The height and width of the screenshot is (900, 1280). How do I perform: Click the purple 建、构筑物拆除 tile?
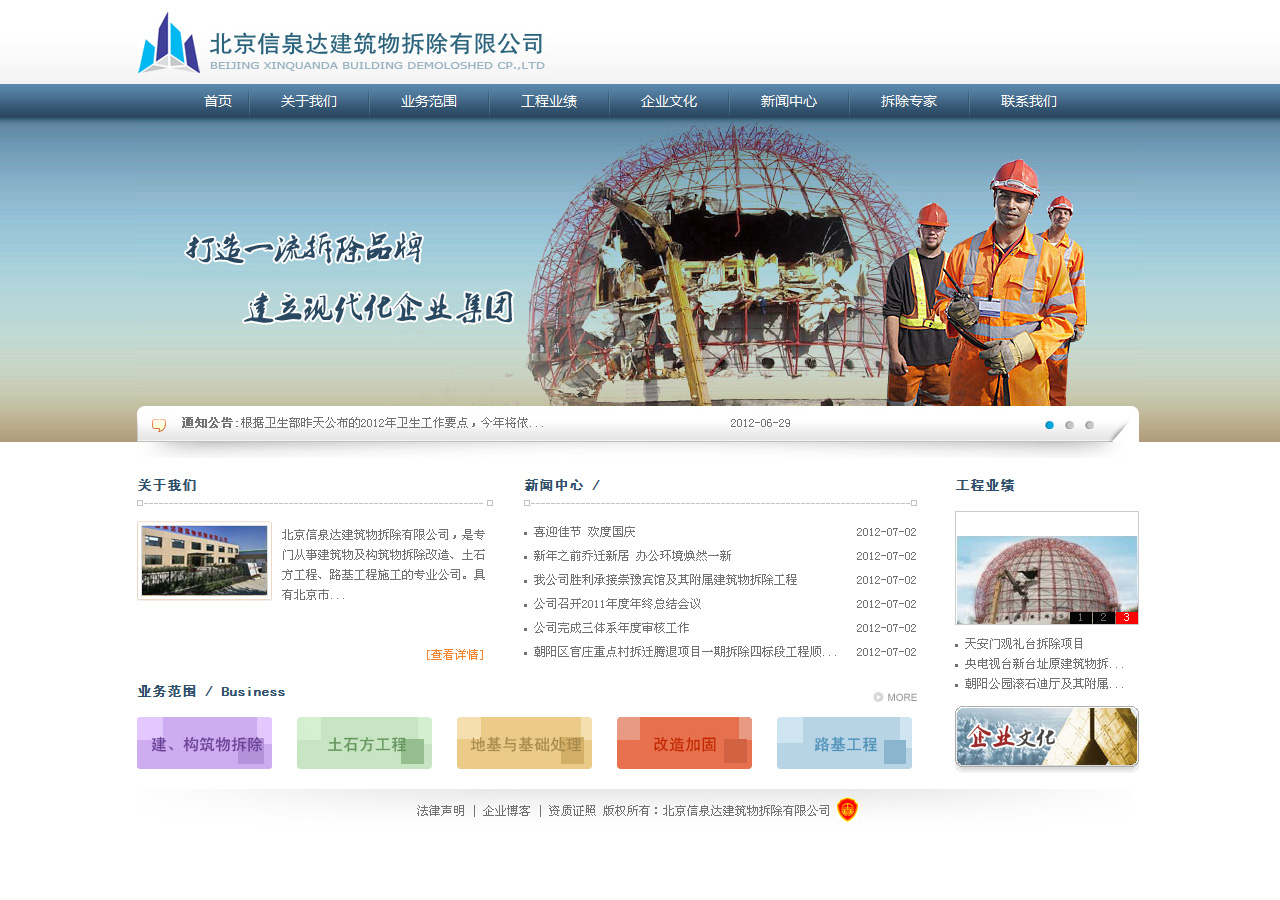[204, 743]
